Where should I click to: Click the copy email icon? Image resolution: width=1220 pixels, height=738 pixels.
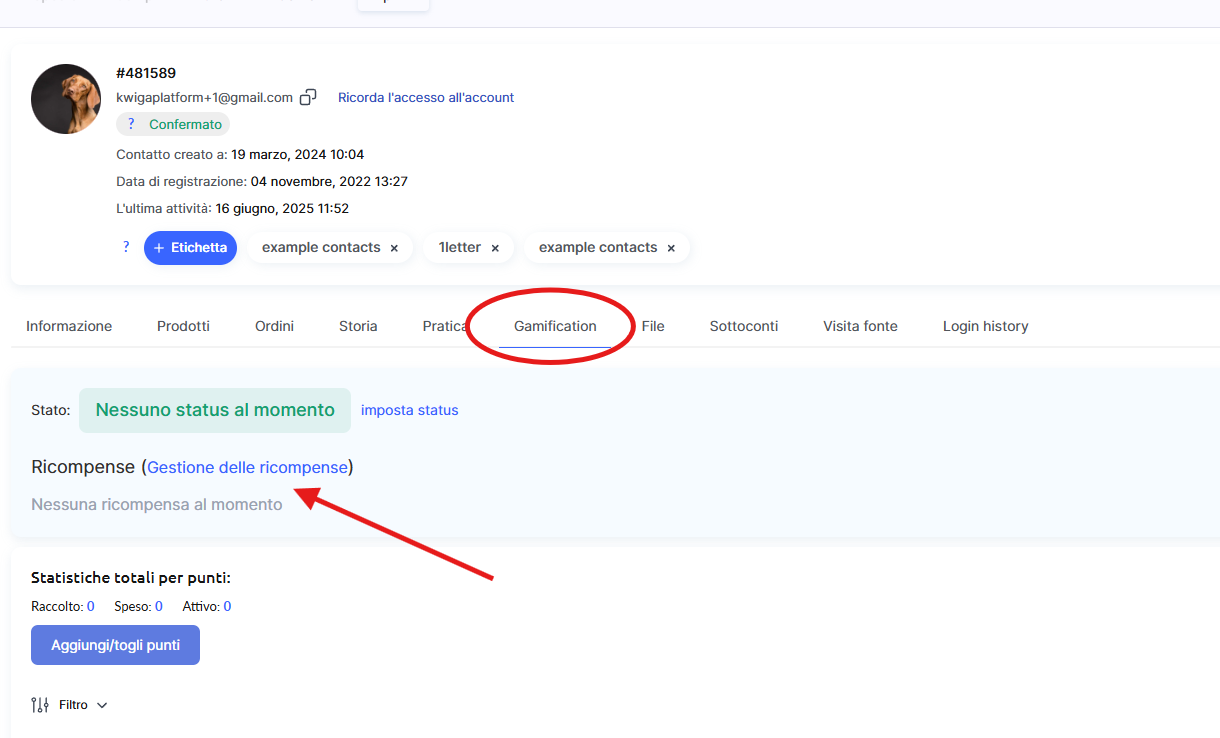point(309,97)
